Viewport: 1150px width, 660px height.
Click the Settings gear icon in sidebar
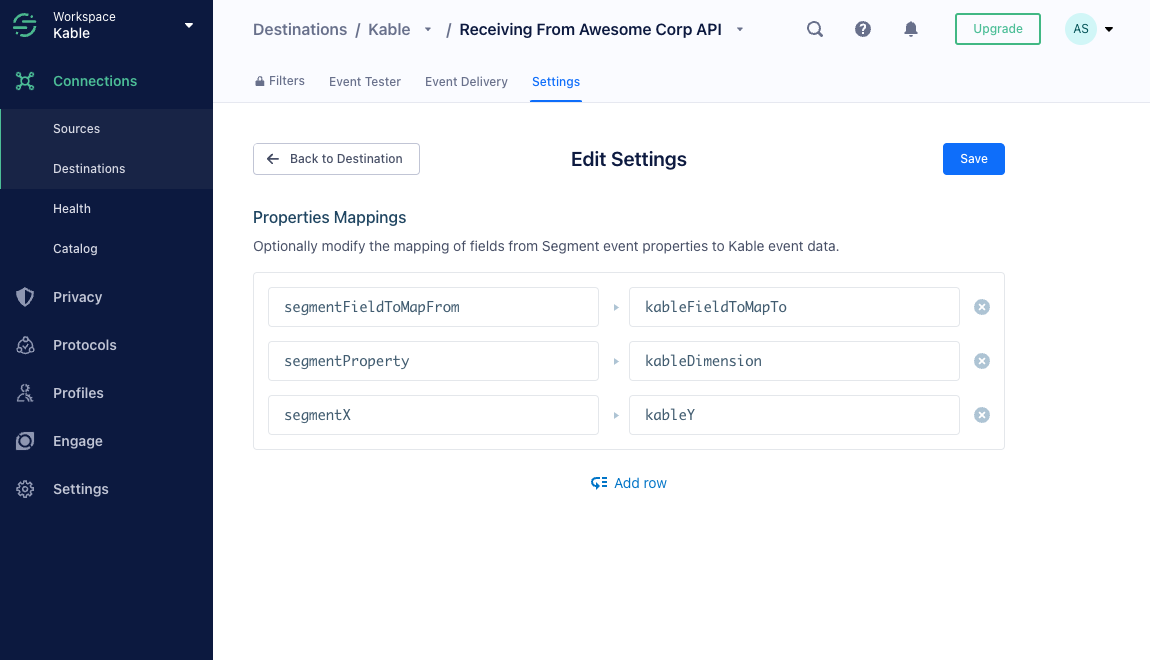pos(25,489)
